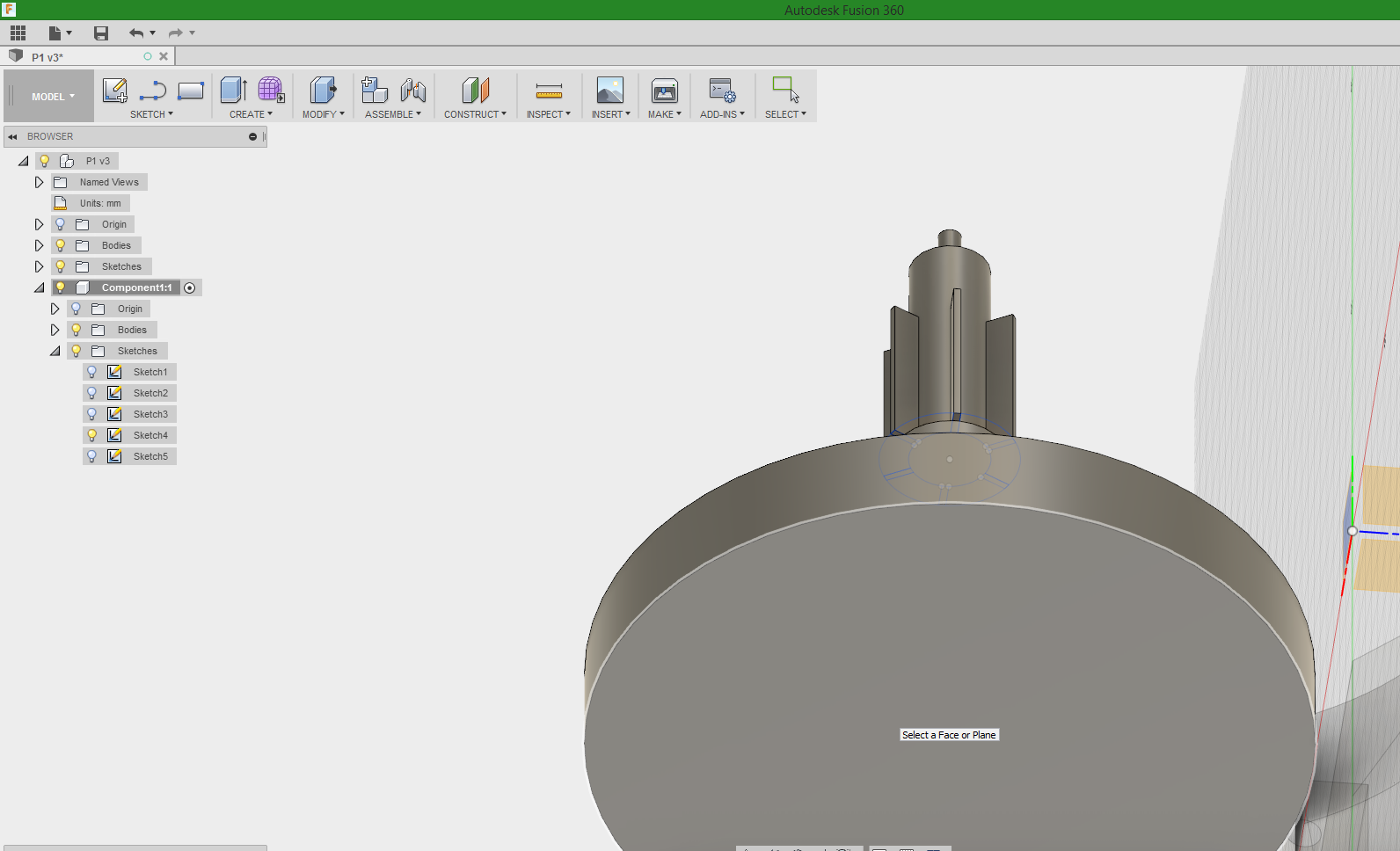This screenshot has width=1400, height=851.
Task: Click the Construct offset plane icon
Action: click(x=475, y=90)
